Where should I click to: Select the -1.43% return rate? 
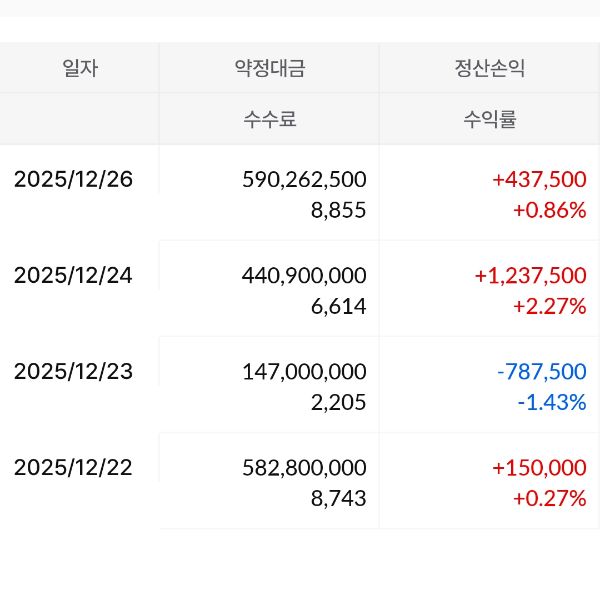(x=551, y=403)
